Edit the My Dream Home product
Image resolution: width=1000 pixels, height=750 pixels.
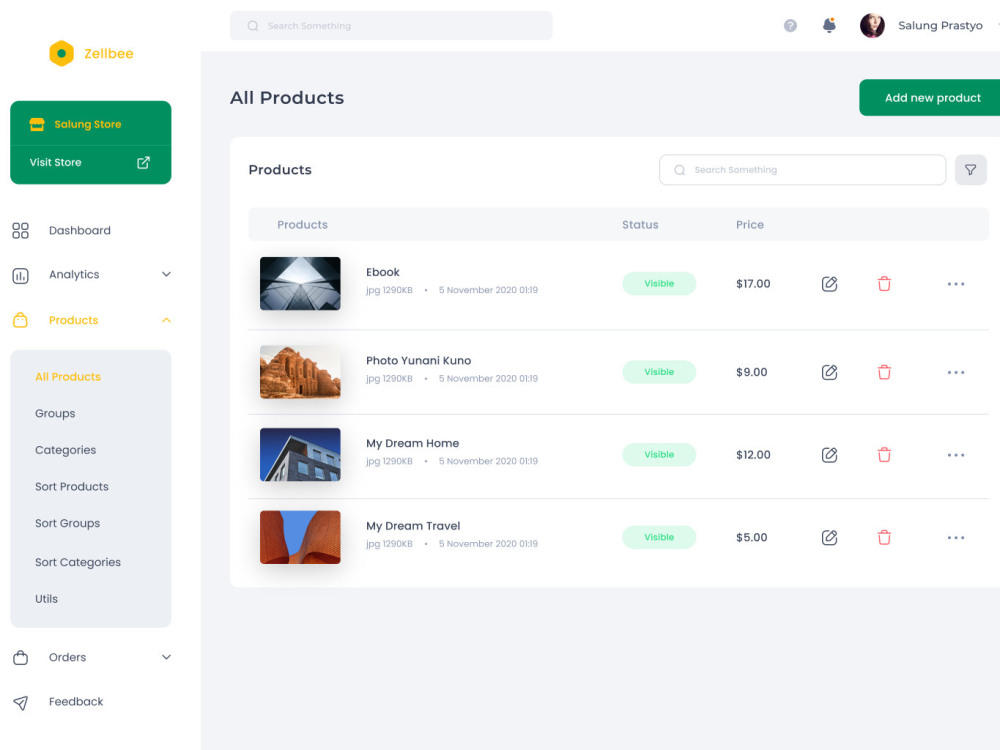tap(829, 455)
